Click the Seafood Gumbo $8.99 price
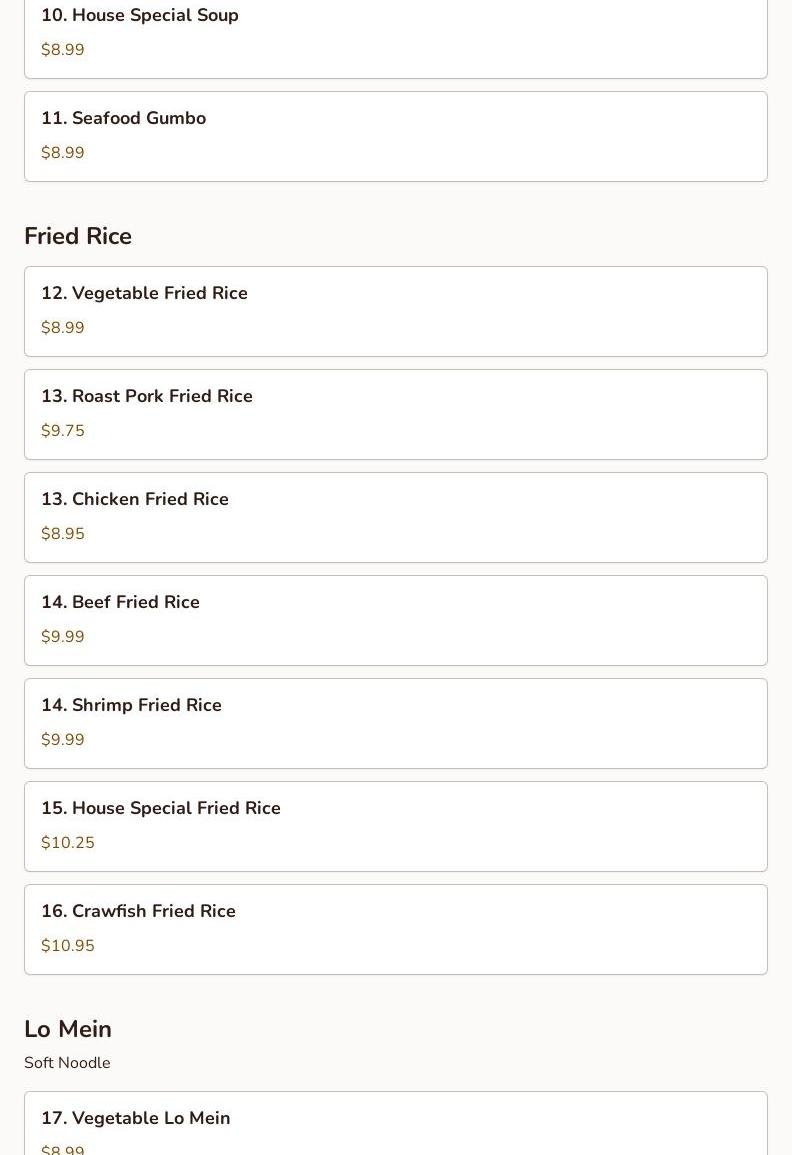The width and height of the screenshot is (792, 1155). [x=63, y=153]
